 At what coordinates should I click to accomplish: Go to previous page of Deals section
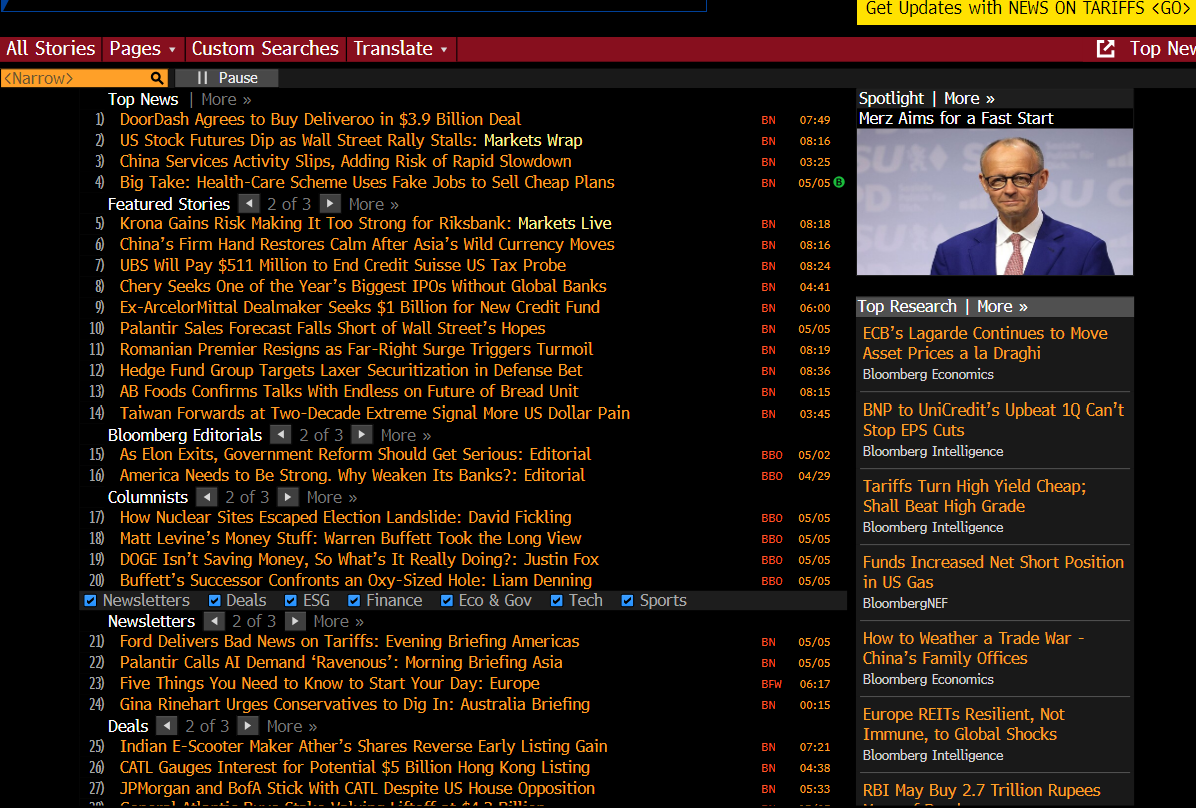click(167, 726)
